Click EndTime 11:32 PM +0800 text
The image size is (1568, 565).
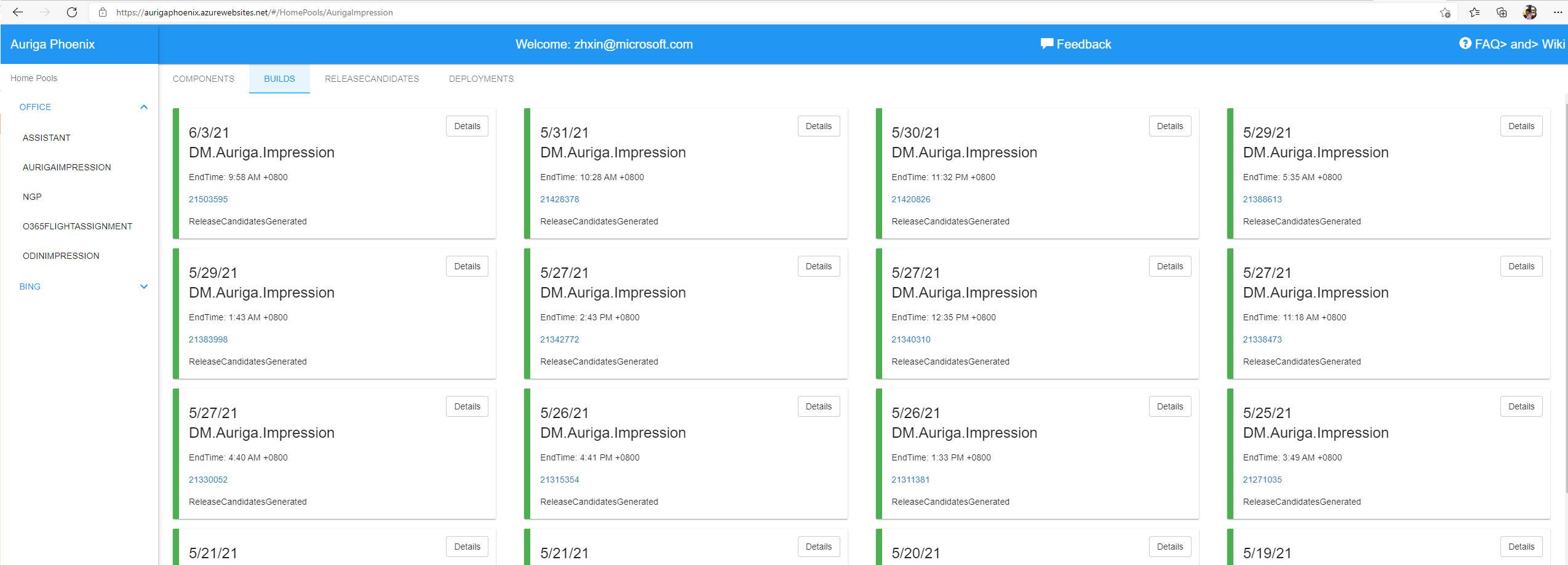(x=943, y=177)
